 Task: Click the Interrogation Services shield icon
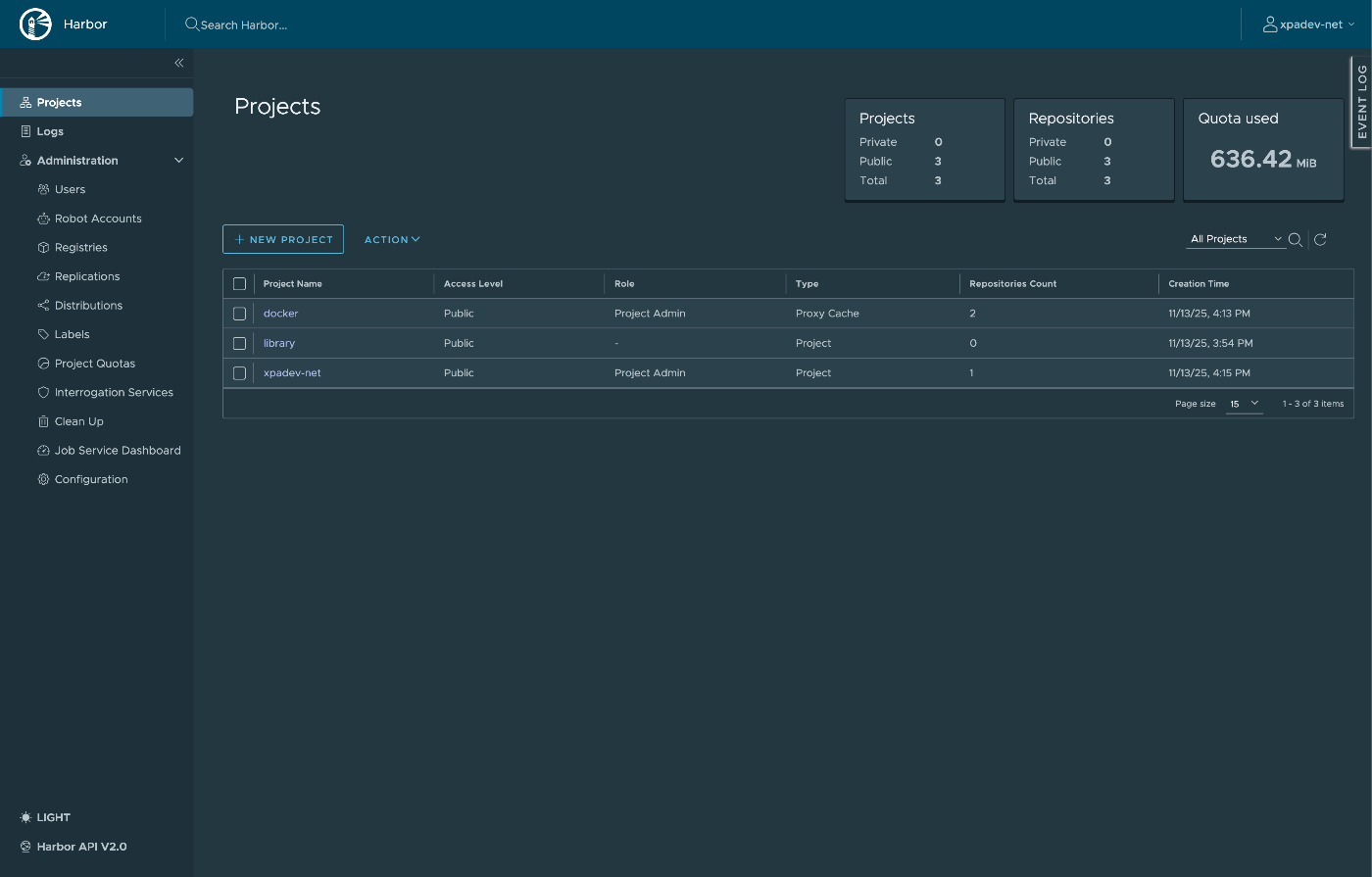pos(43,392)
